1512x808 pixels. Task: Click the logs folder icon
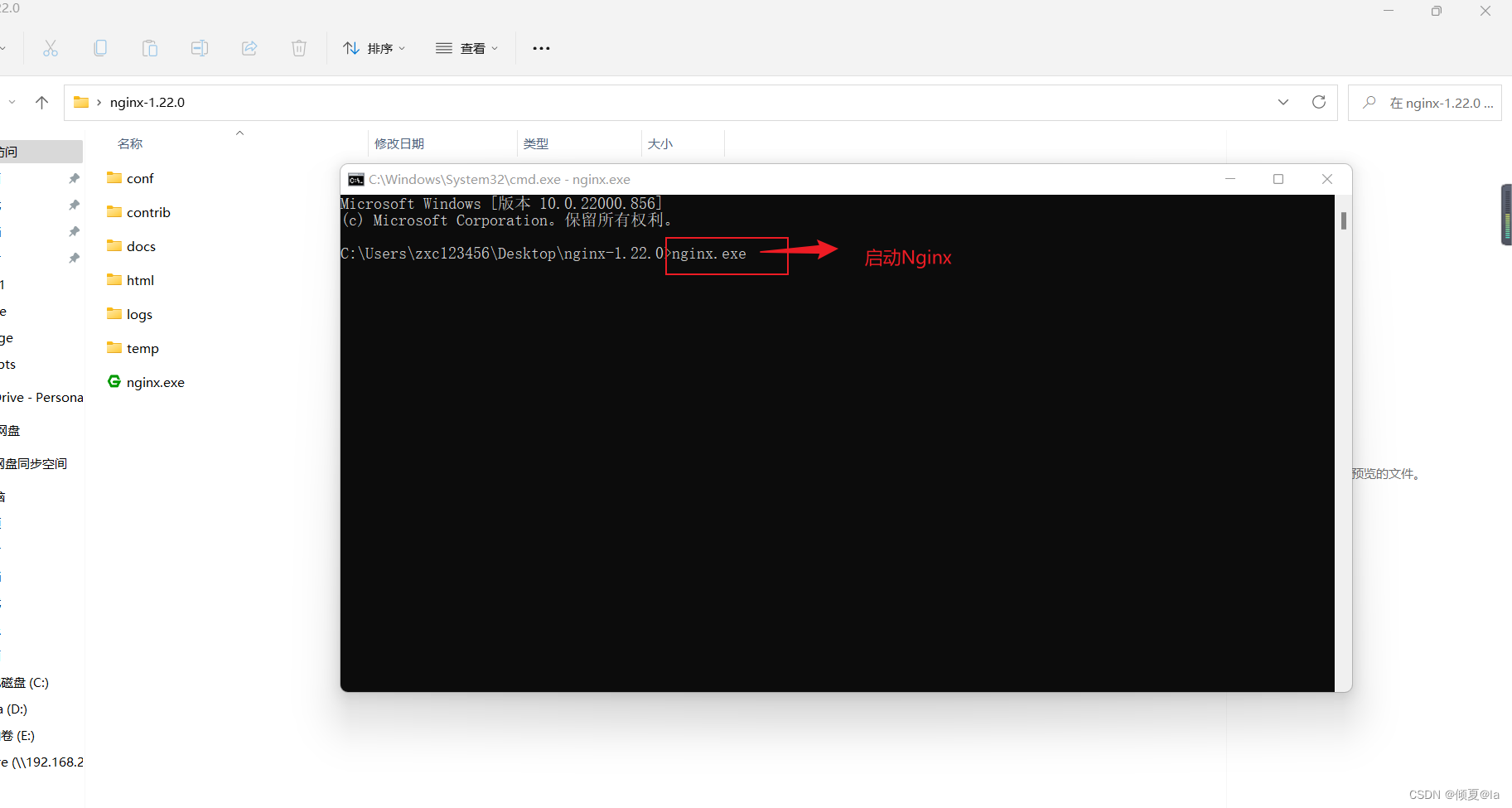click(114, 313)
